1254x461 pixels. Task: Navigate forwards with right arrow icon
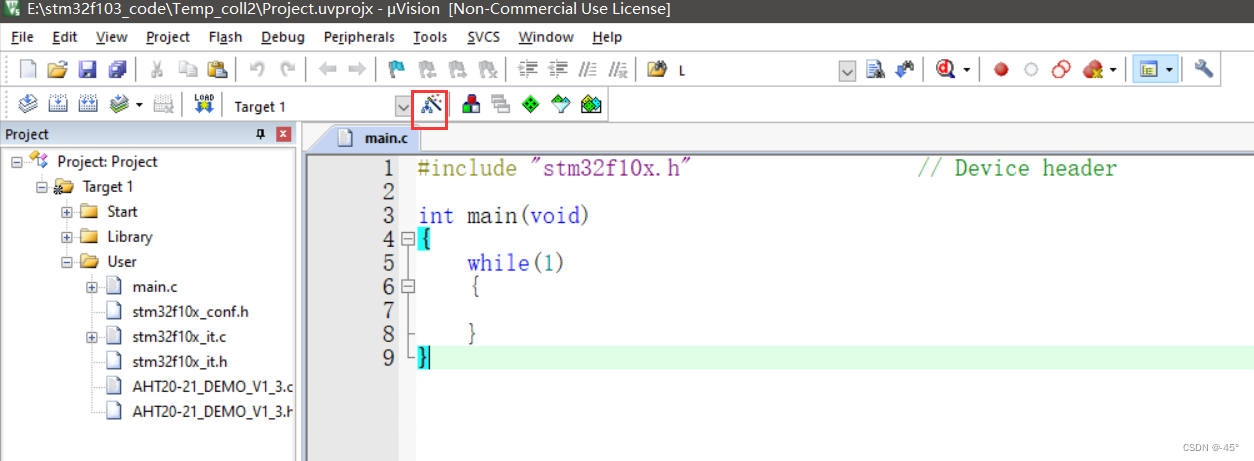pos(356,70)
